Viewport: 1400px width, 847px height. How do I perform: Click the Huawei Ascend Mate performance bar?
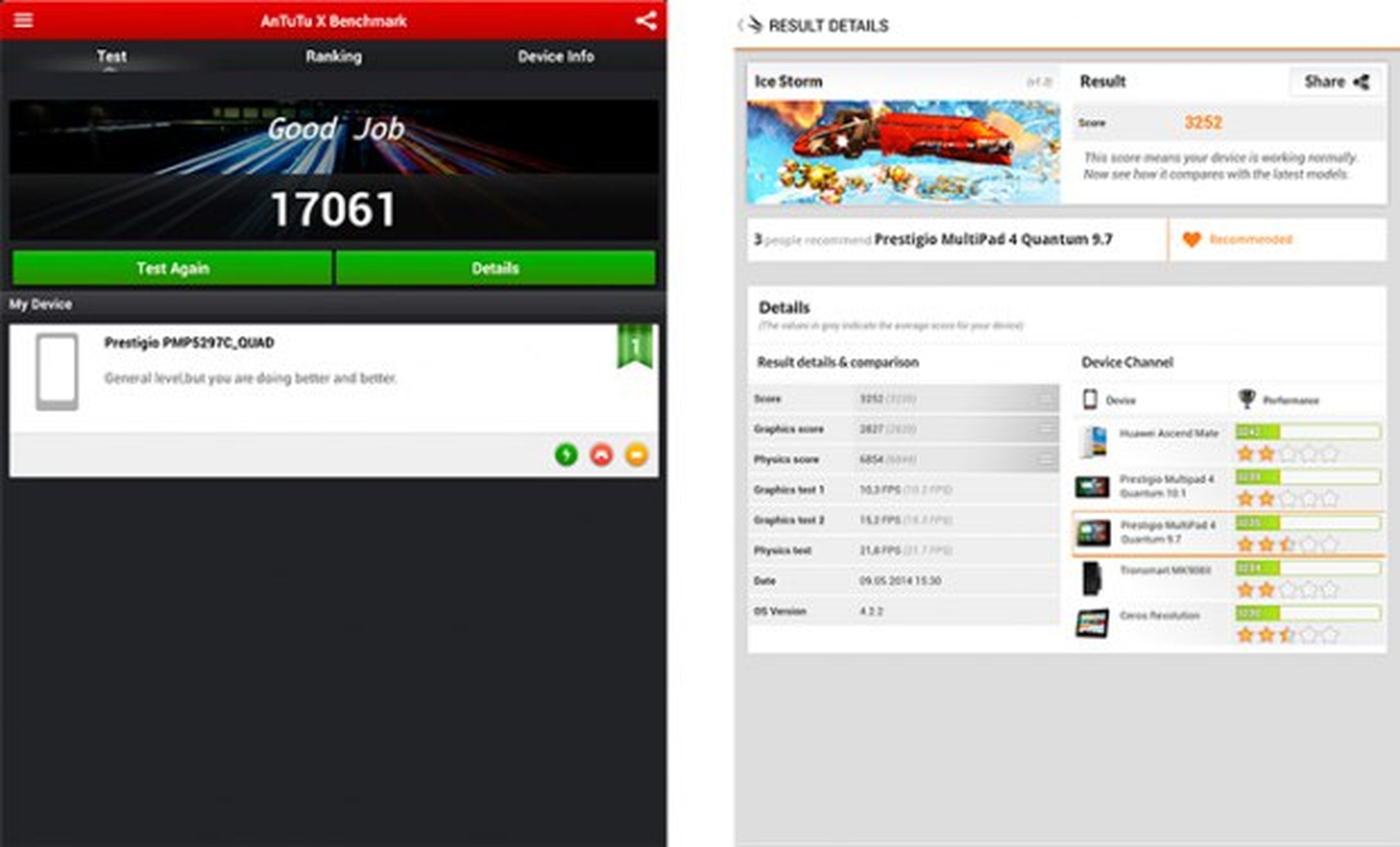coord(1308,432)
